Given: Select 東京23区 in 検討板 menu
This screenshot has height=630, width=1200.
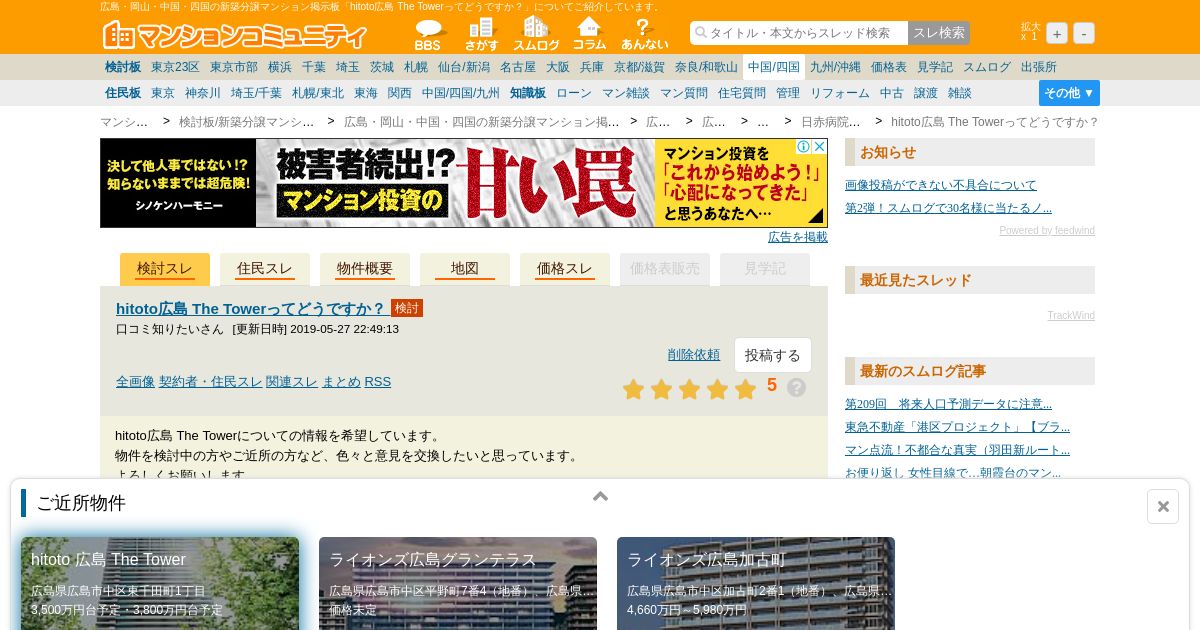Looking at the screenshot, I should [x=175, y=67].
